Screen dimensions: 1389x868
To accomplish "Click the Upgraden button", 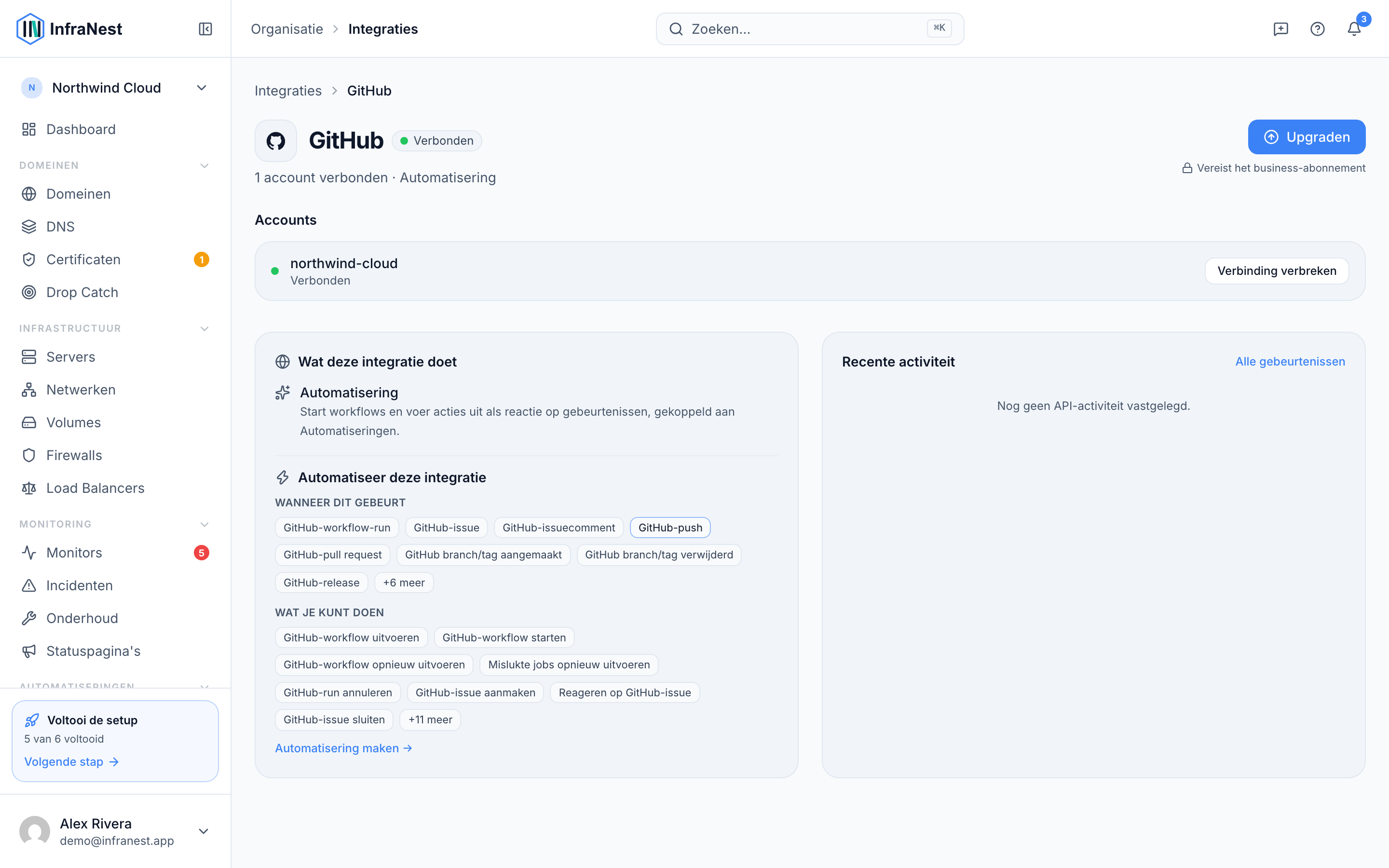I will tap(1307, 136).
